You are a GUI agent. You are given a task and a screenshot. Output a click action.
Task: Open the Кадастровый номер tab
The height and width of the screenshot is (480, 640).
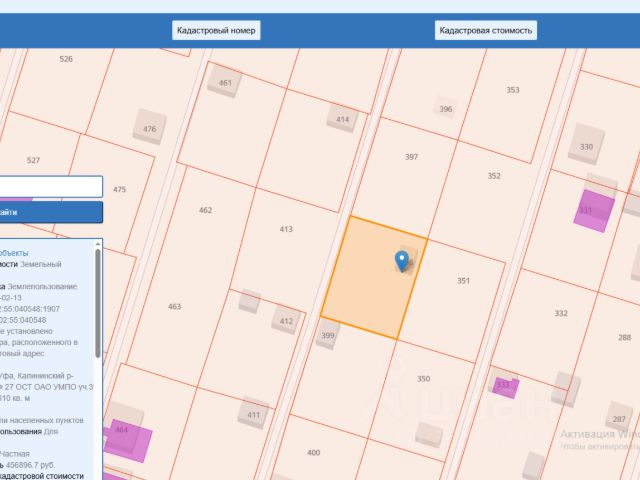click(x=216, y=30)
